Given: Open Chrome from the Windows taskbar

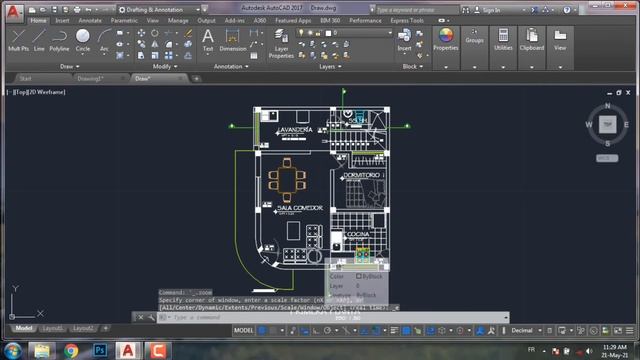Looking at the screenshot, I should (71, 351).
